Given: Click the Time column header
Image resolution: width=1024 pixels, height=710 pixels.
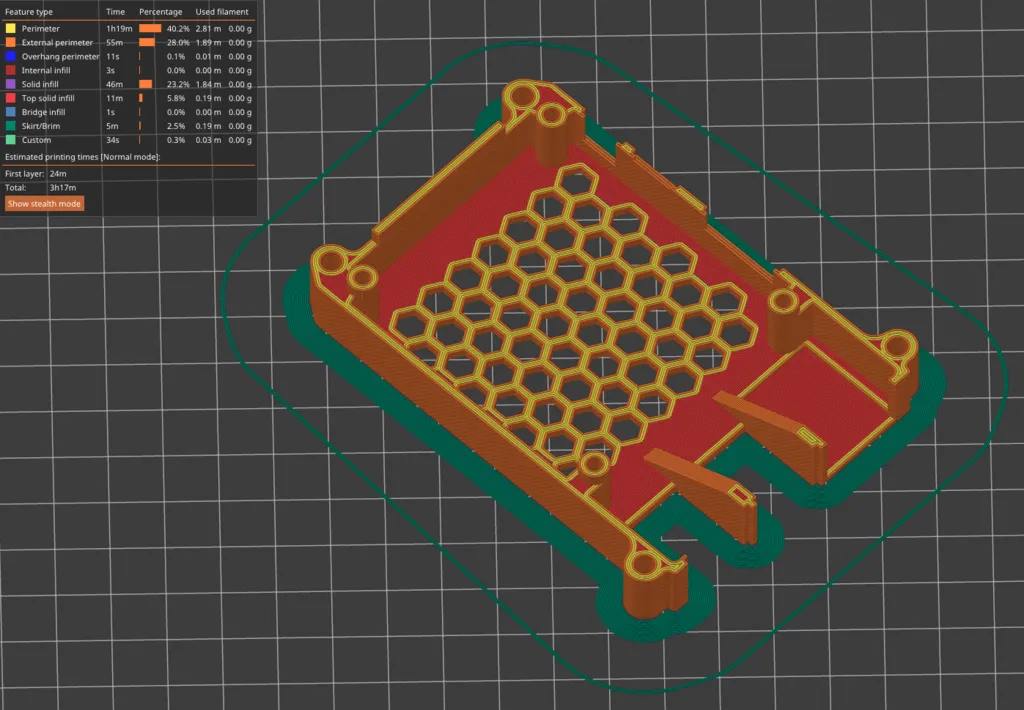Looking at the screenshot, I should point(116,12).
